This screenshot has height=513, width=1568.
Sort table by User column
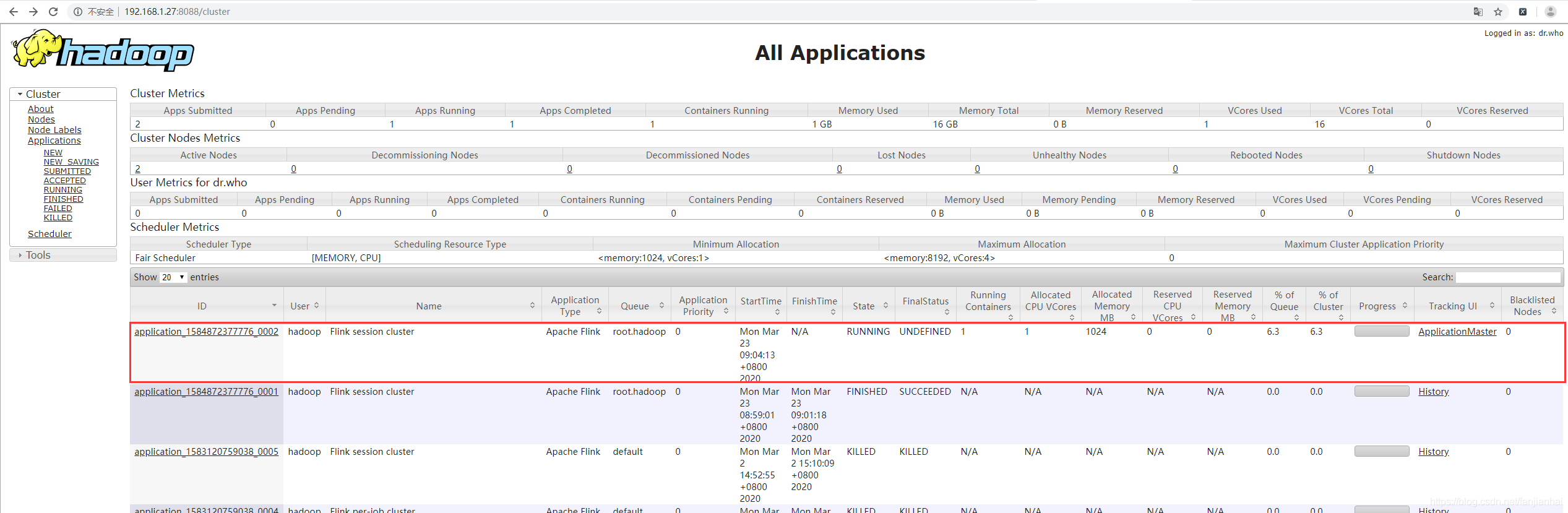coord(304,306)
